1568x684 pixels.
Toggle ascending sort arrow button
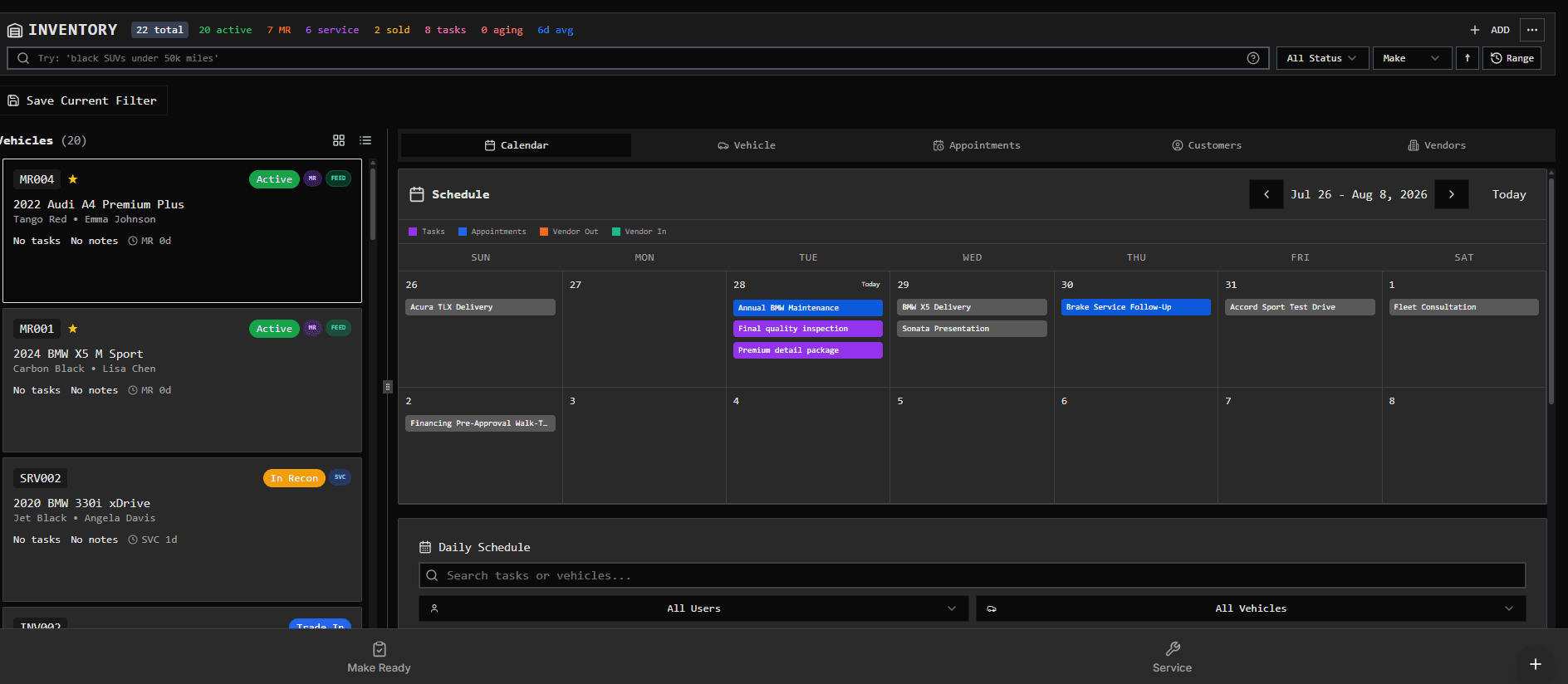pos(1468,58)
